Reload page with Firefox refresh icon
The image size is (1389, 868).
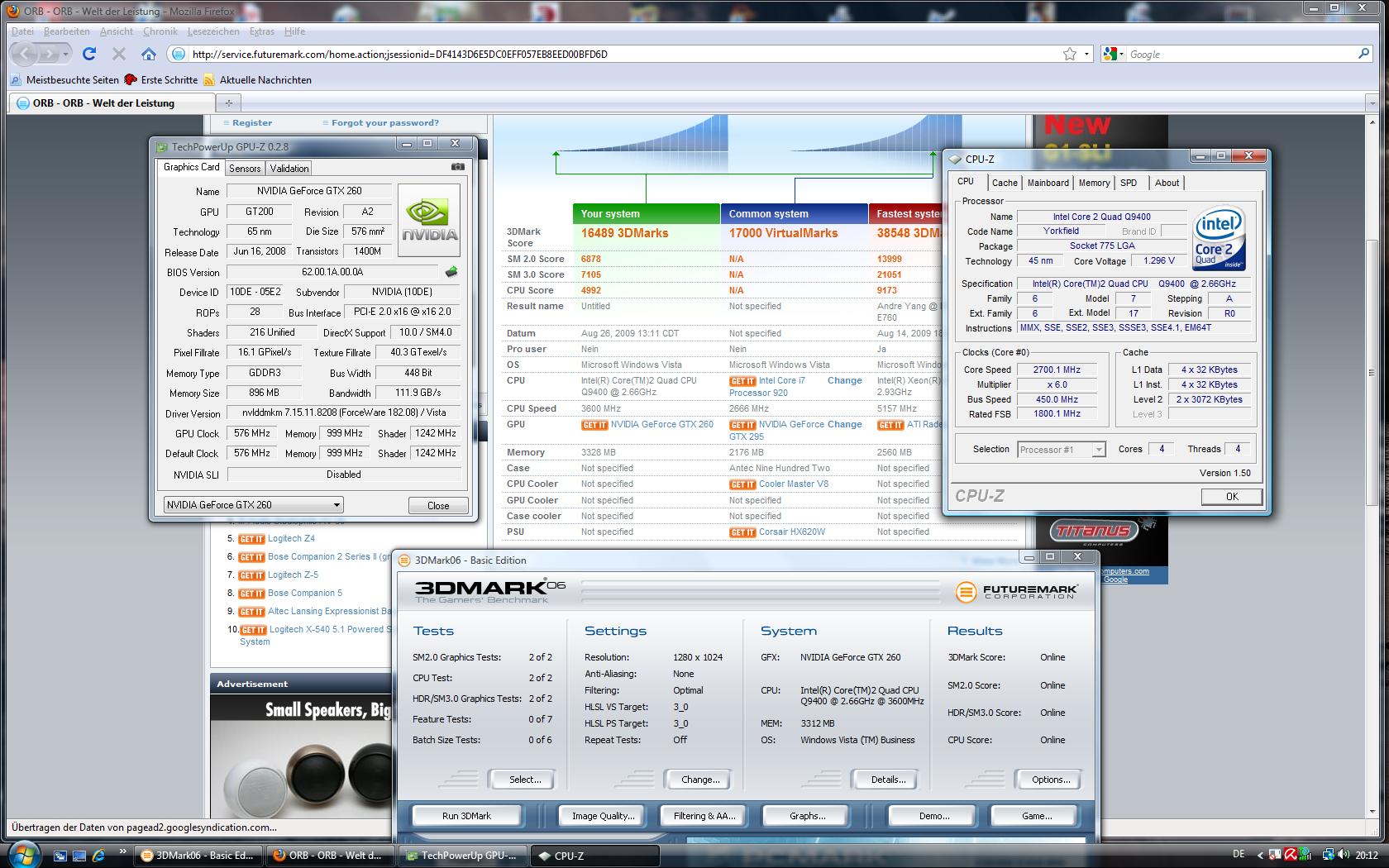pyautogui.click(x=89, y=54)
